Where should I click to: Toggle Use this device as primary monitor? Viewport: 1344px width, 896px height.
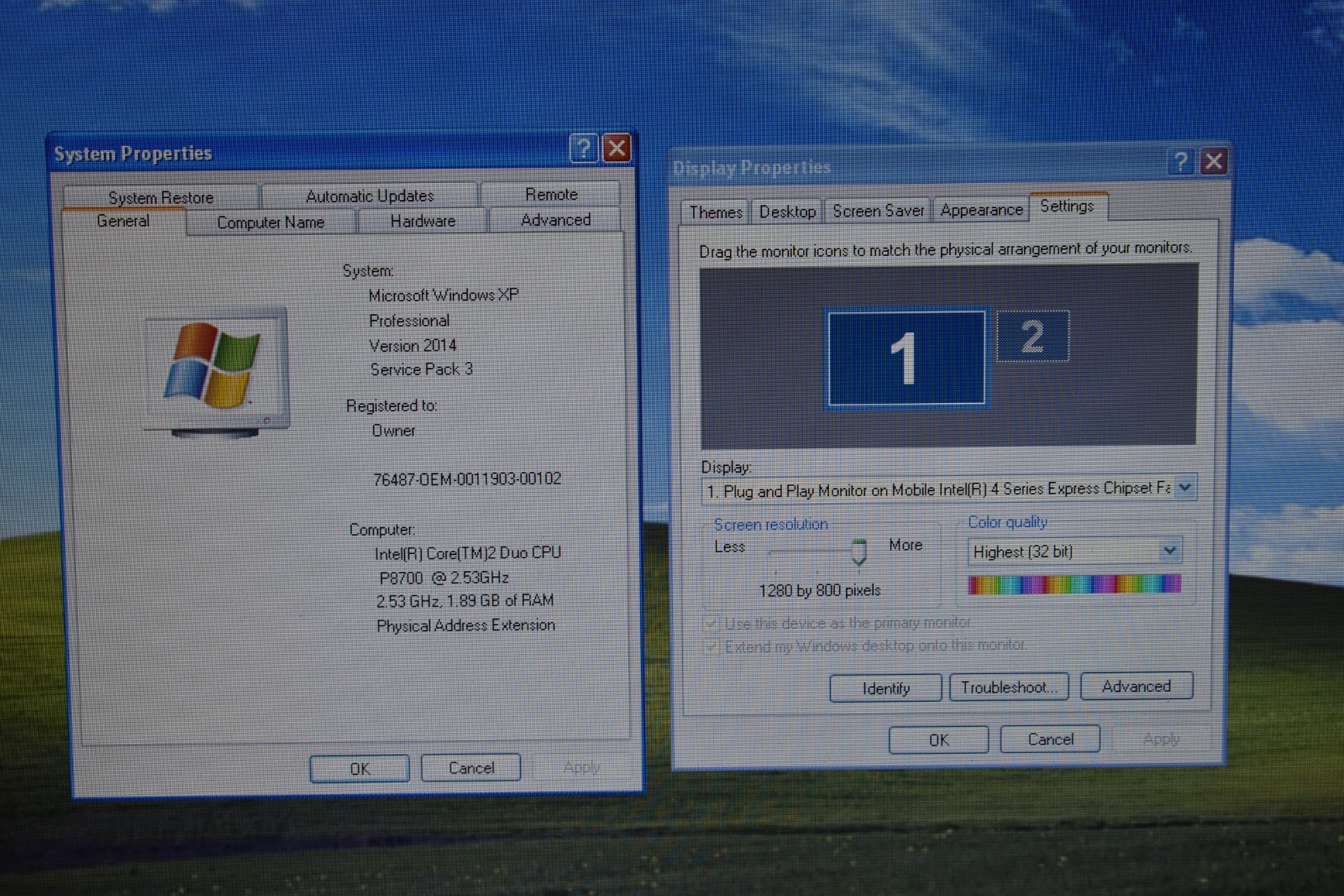[711, 623]
